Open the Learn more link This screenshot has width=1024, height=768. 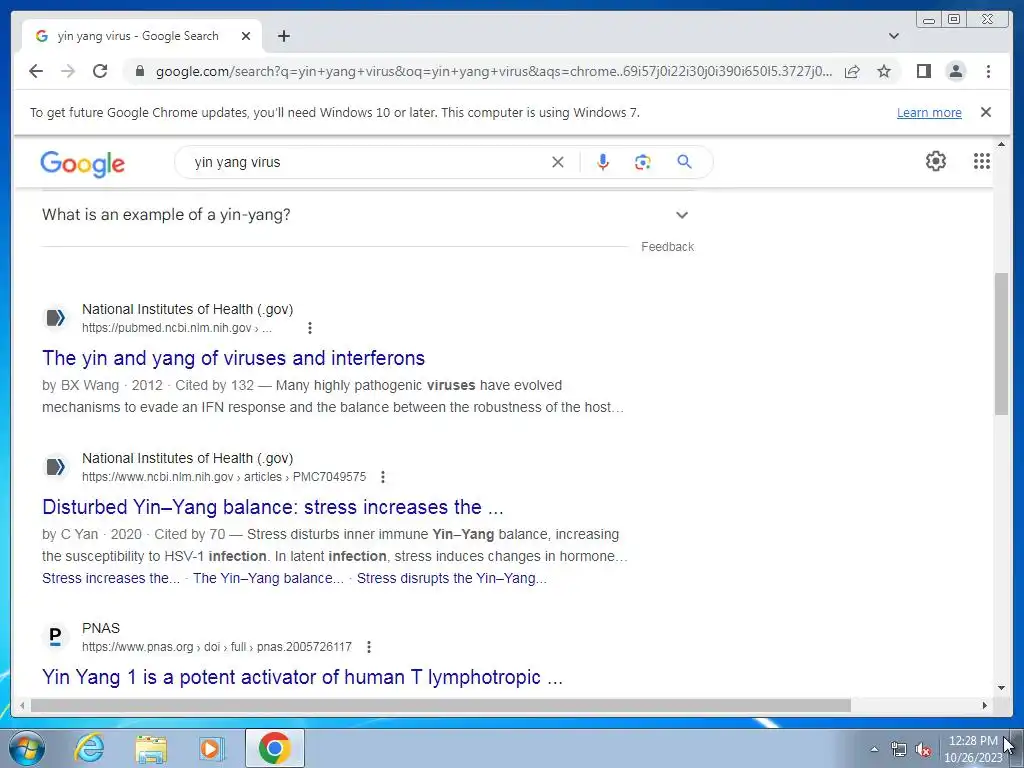[929, 112]
